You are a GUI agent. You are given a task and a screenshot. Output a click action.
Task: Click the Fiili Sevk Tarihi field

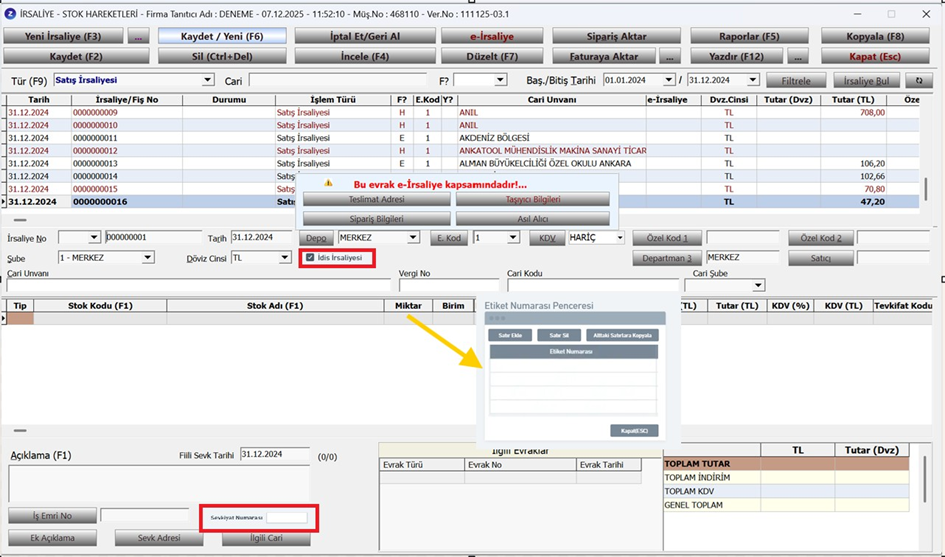[275, 455]
